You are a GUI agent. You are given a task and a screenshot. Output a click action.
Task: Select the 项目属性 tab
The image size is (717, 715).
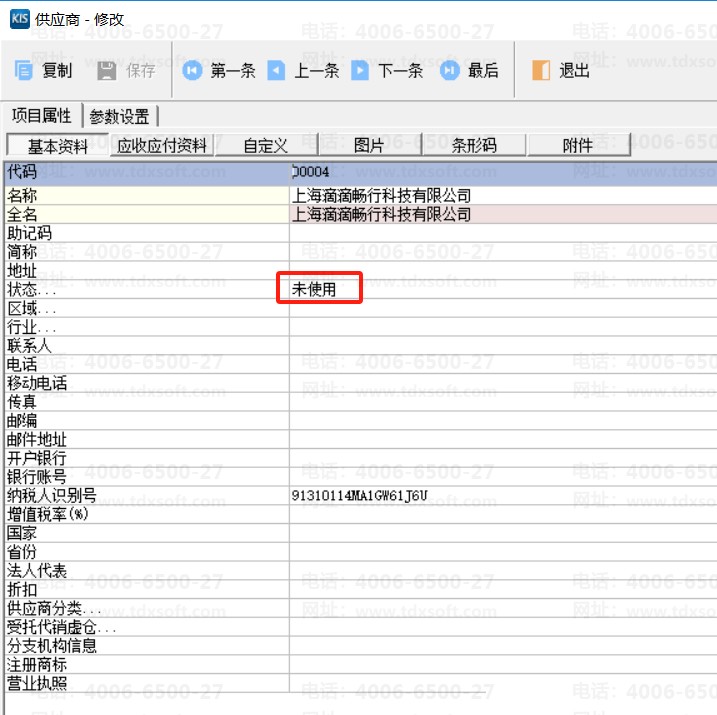(40, 117)
